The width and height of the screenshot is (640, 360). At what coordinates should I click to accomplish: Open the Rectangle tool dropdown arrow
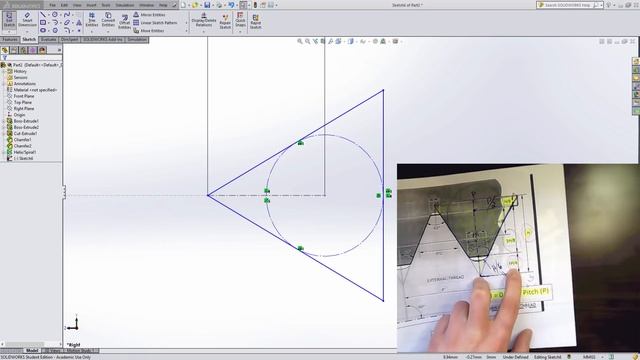[x=48, y=22]
